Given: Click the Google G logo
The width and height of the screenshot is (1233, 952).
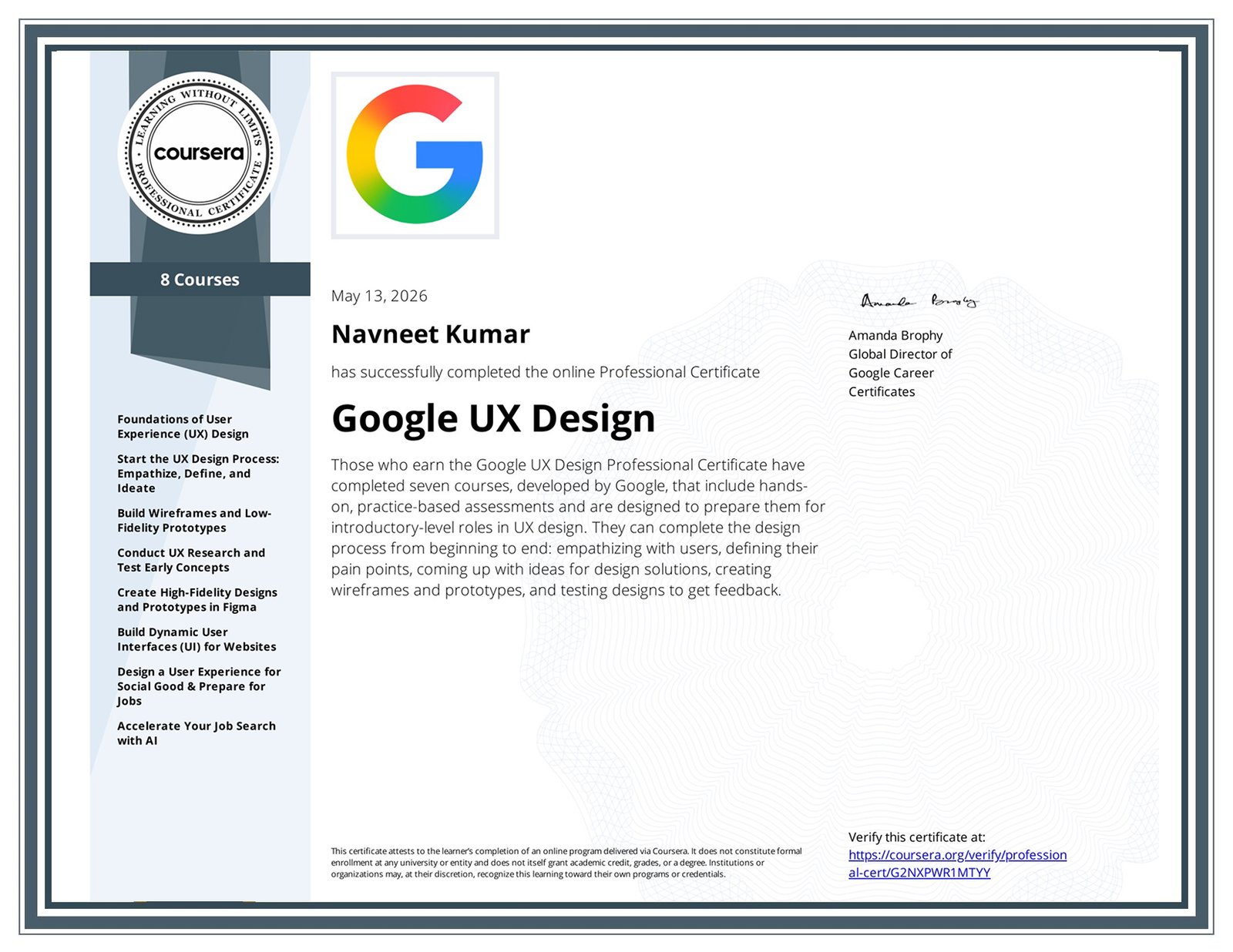Looking at the screenshot, I should (415, 155).
